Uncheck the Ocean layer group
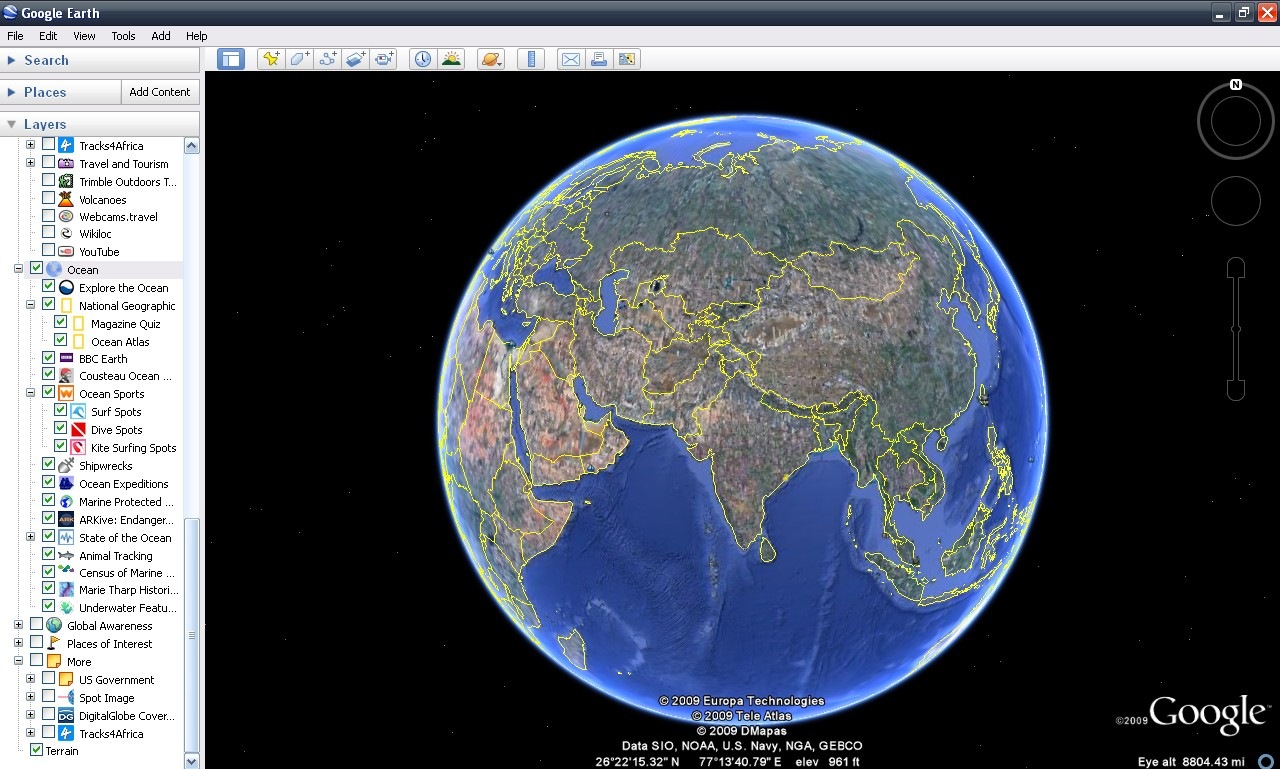The width and height of the screenshot is (1280, 769). tap(36, 268)
